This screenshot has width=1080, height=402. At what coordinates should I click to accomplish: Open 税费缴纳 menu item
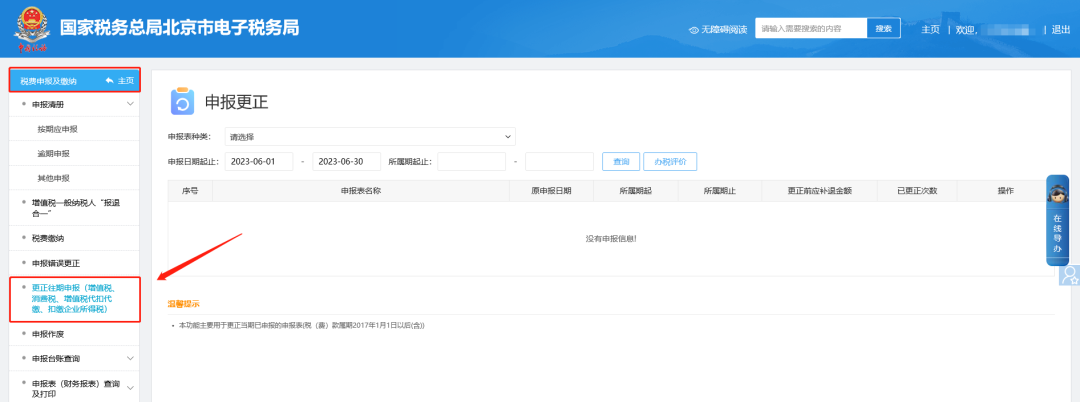[48, 238]
